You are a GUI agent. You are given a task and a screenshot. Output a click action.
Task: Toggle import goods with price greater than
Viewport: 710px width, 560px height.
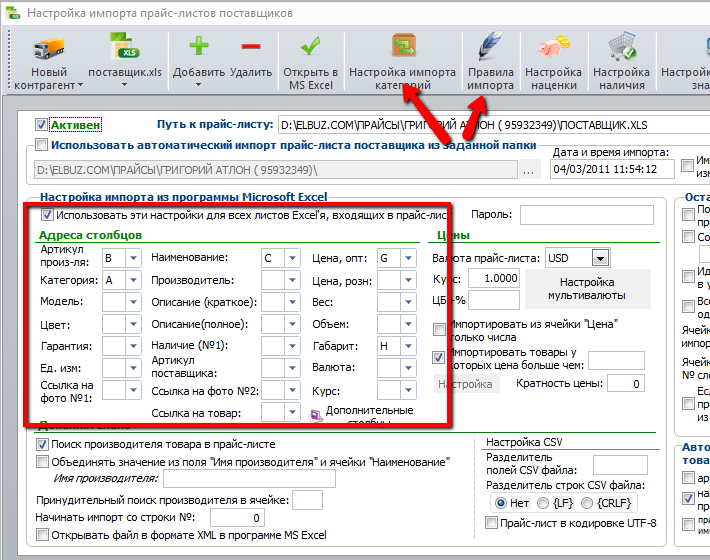pos(439,358)
